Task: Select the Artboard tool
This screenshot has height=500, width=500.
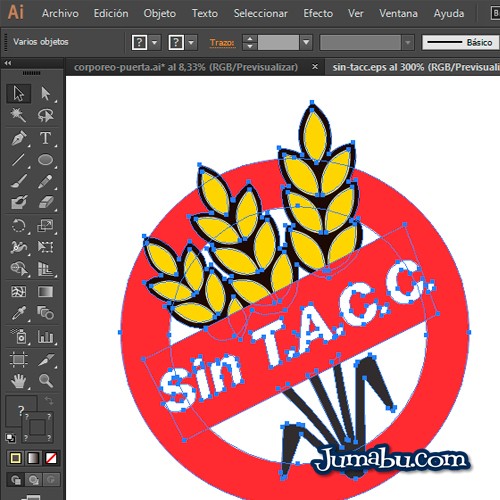Action: [x=19, y=359]
